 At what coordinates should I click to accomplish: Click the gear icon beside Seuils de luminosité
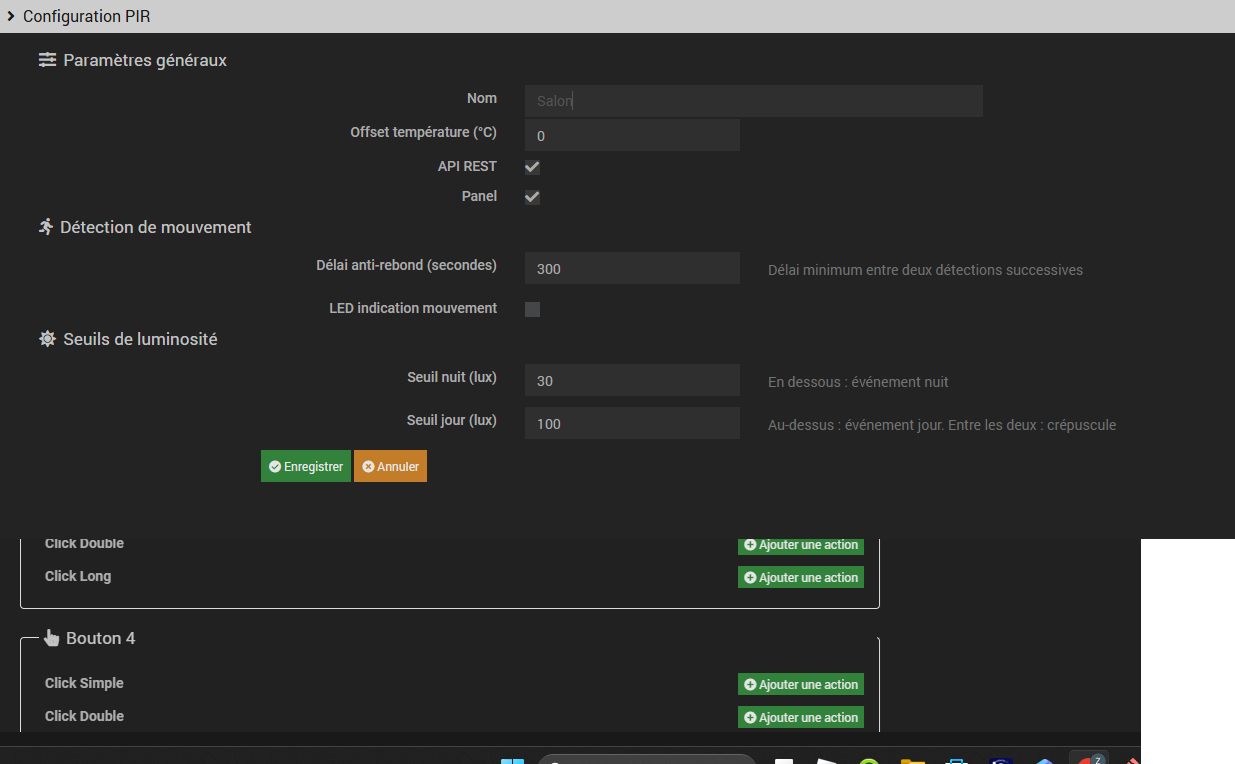(x=47, y=339)
